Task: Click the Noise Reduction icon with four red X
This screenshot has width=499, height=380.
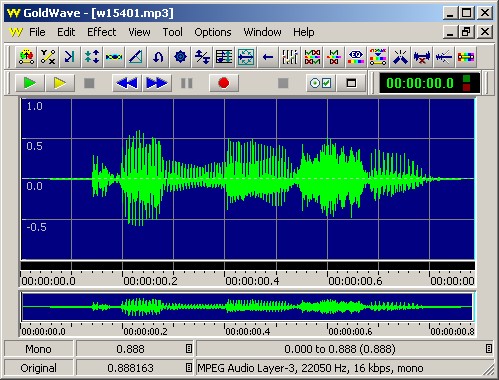Action: coord(312,57)
